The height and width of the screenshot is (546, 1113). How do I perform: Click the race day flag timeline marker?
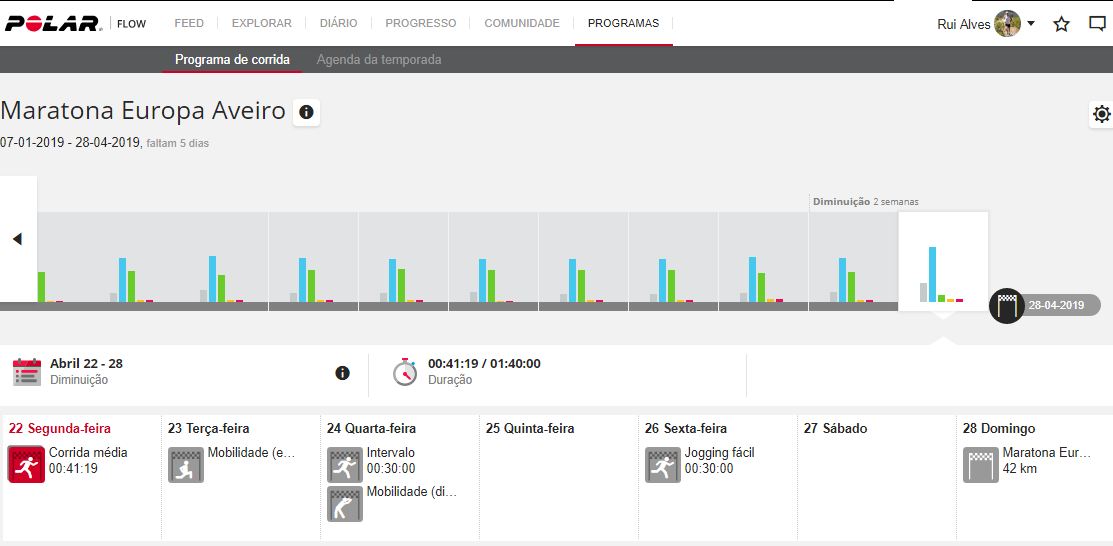(1007, 305)
